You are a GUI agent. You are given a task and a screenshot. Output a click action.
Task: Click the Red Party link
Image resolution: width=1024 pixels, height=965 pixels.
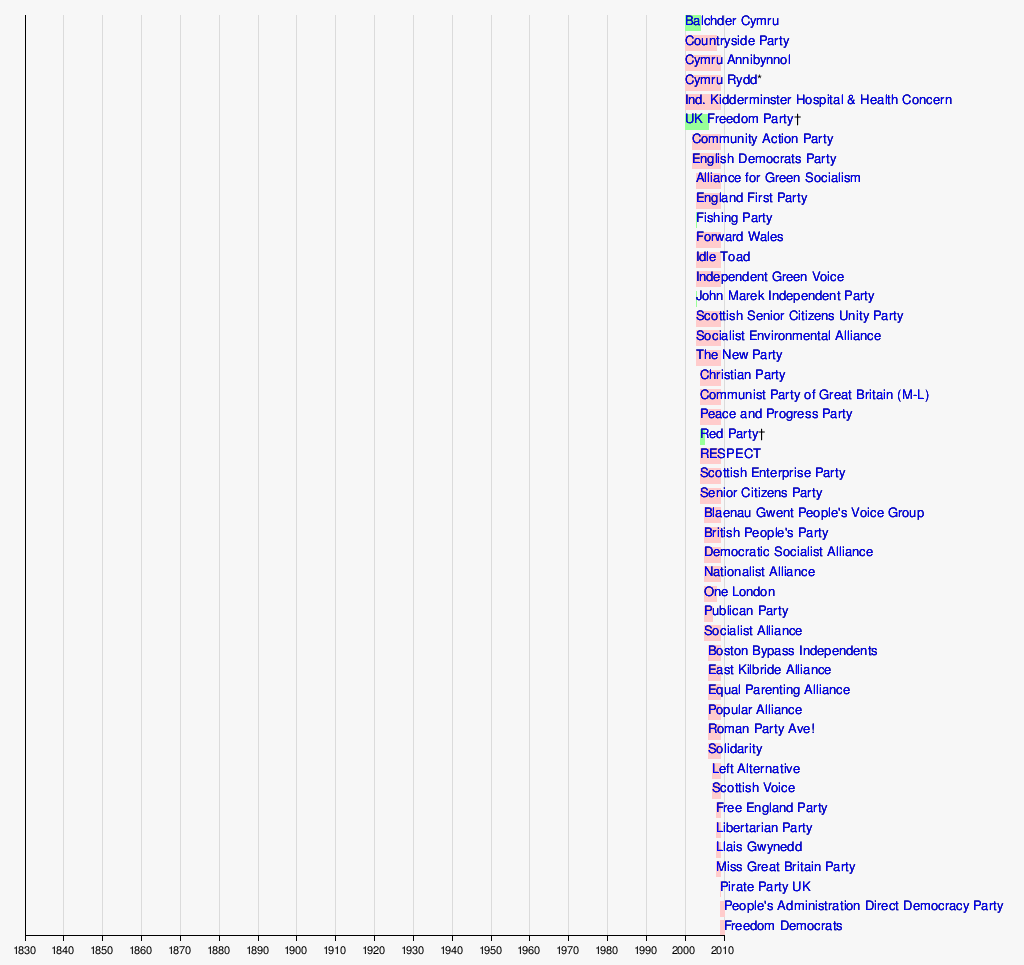tap(730, 434)
